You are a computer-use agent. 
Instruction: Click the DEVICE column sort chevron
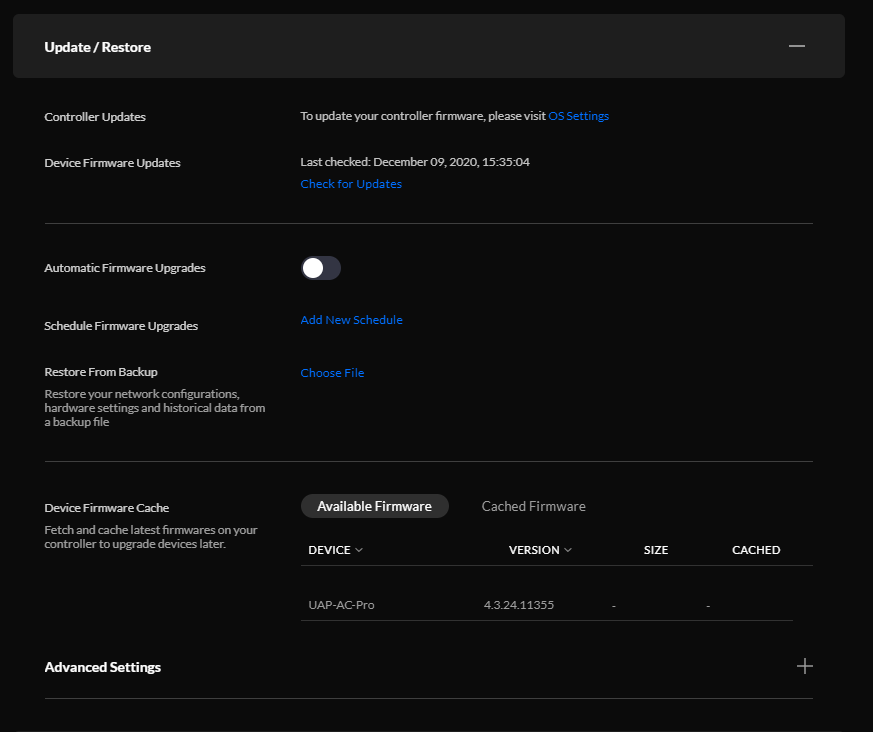click(359, 550)
